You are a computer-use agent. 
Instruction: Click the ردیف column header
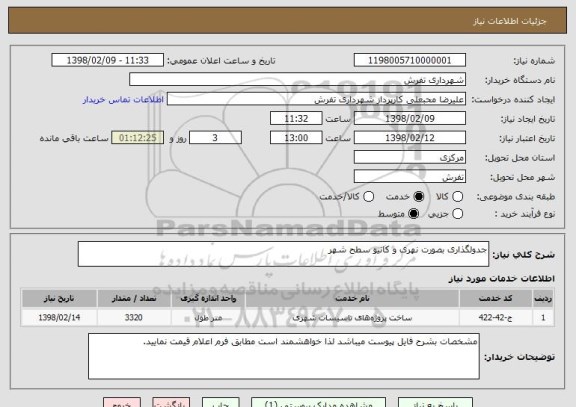[x=543, y=299]
